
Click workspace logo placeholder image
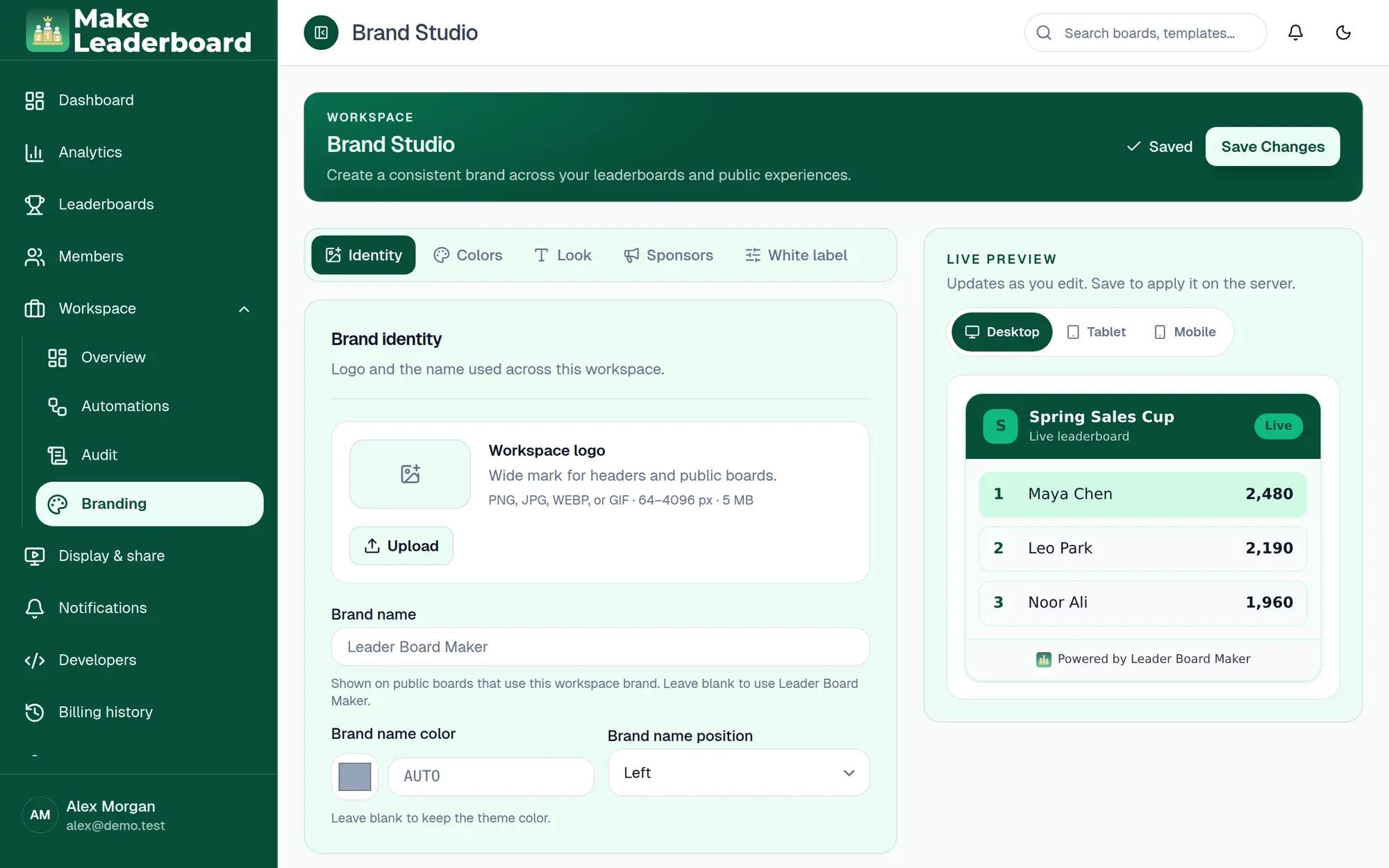(410, 474)
